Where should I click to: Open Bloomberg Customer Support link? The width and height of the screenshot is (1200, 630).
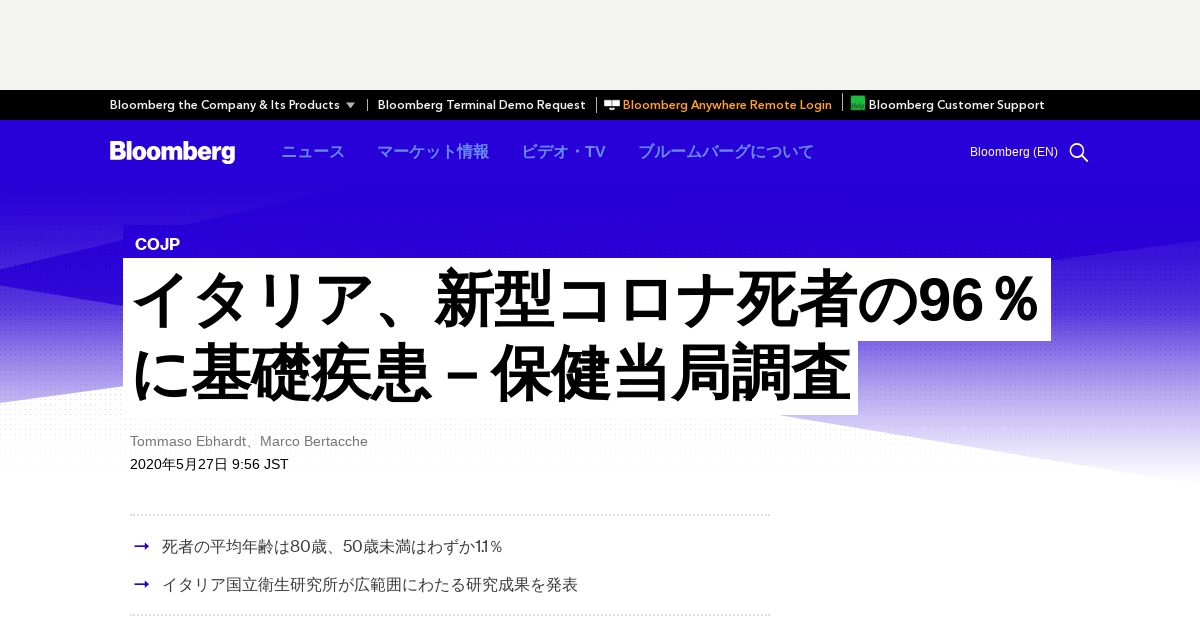(956, 105)
